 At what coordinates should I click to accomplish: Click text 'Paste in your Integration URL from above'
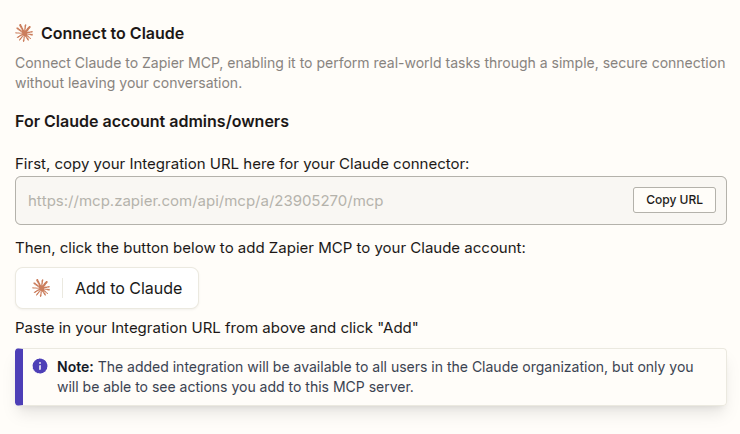click(160, 328)
